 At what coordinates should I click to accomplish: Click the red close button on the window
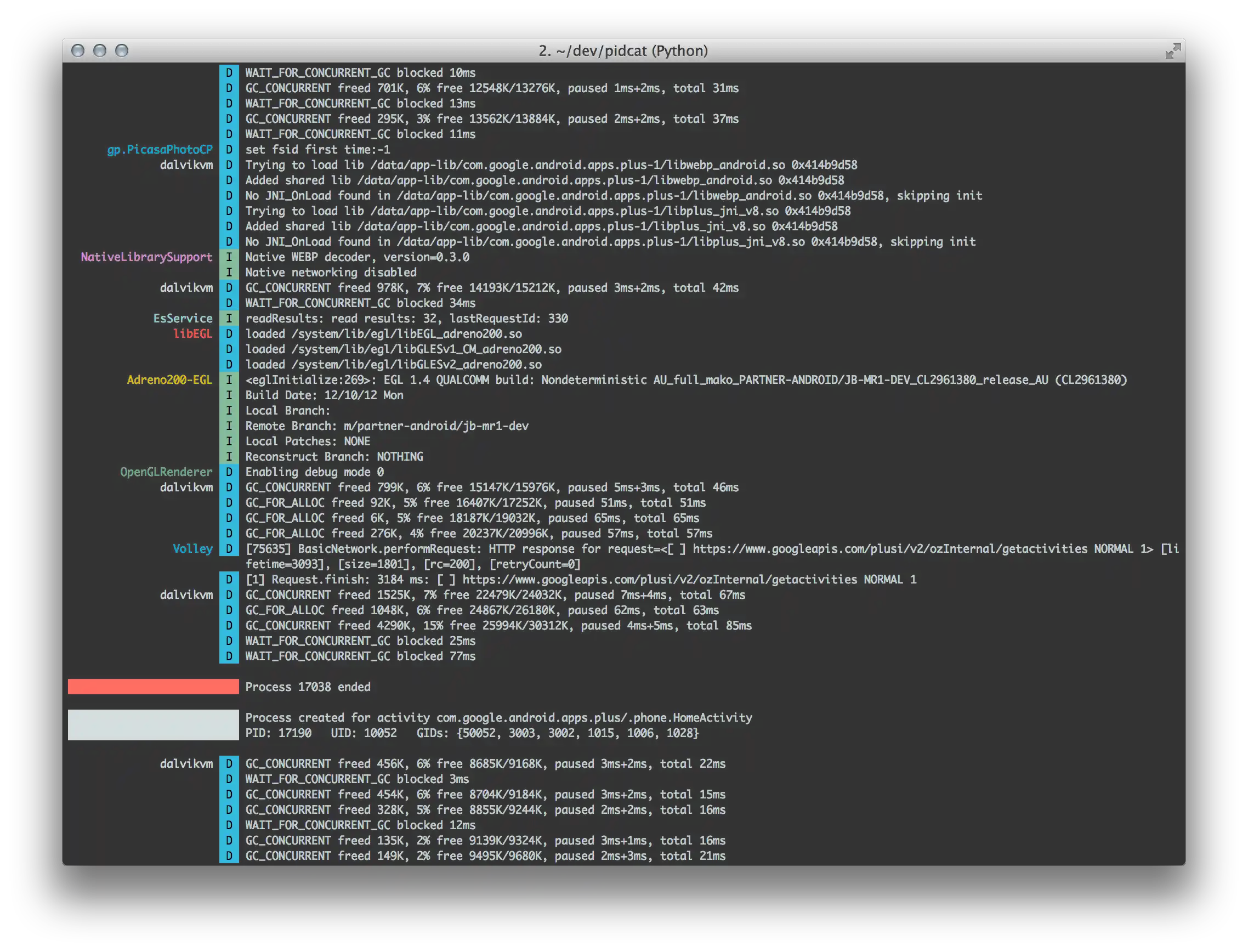78,50
